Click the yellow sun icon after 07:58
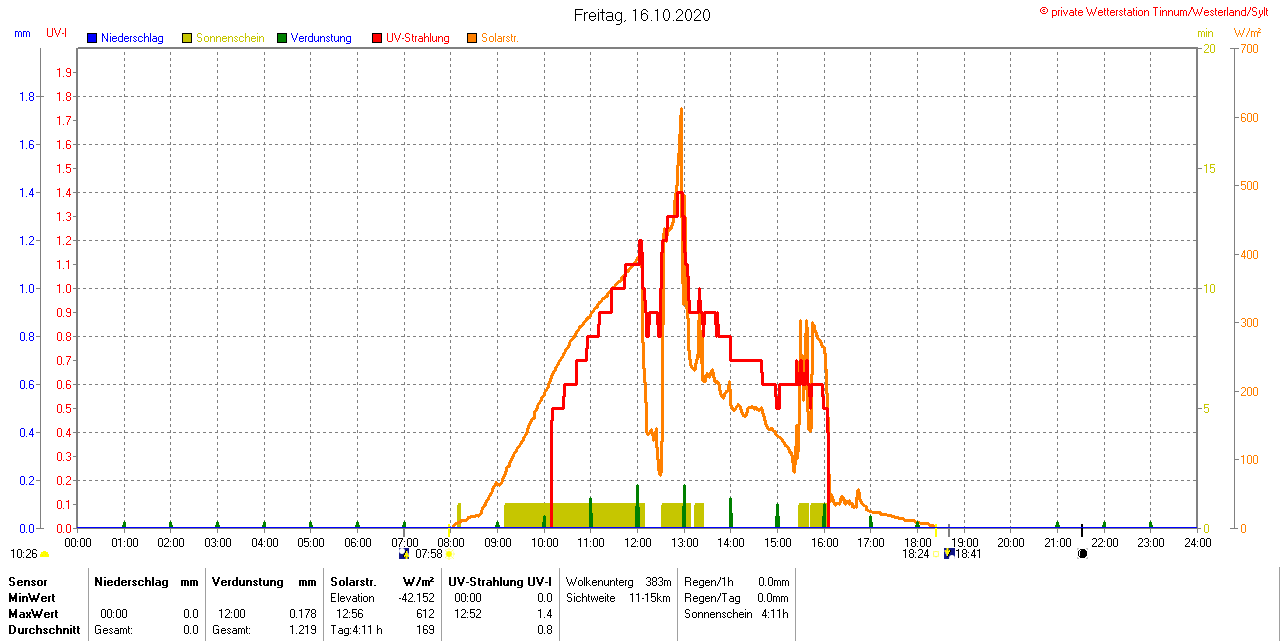The height and width of the screenshot is (641, 1280). click(x=449, y=554)
